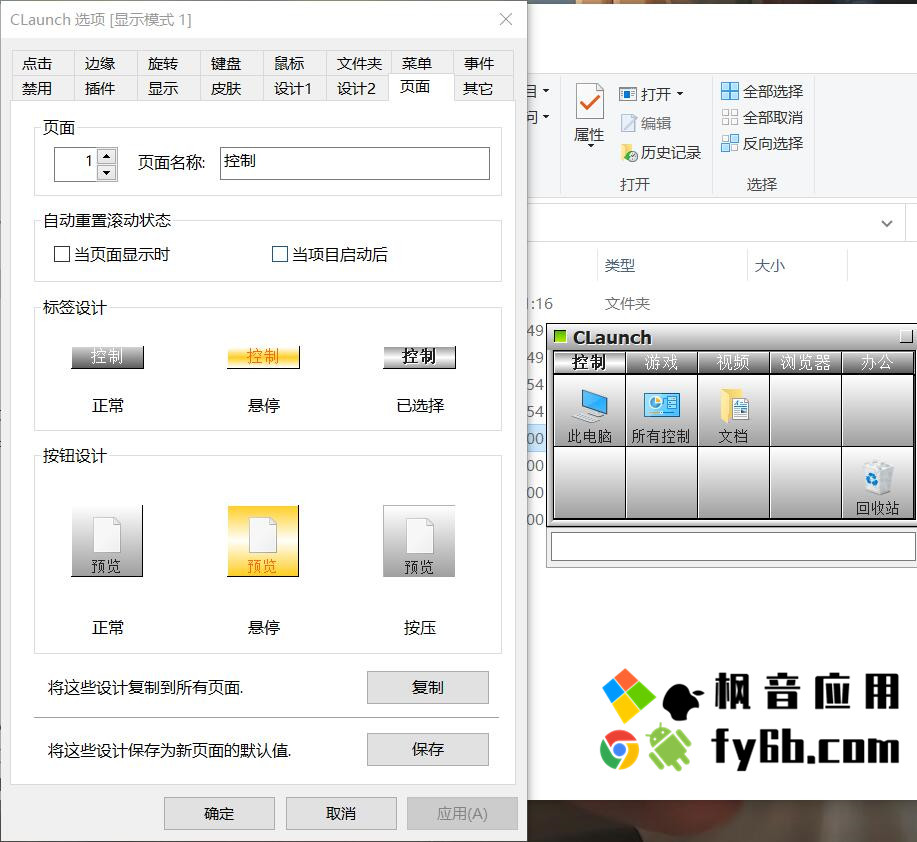Select the 游戏 page in CLaunch
The width and height of the screenshot is (917, 842).
661,363
